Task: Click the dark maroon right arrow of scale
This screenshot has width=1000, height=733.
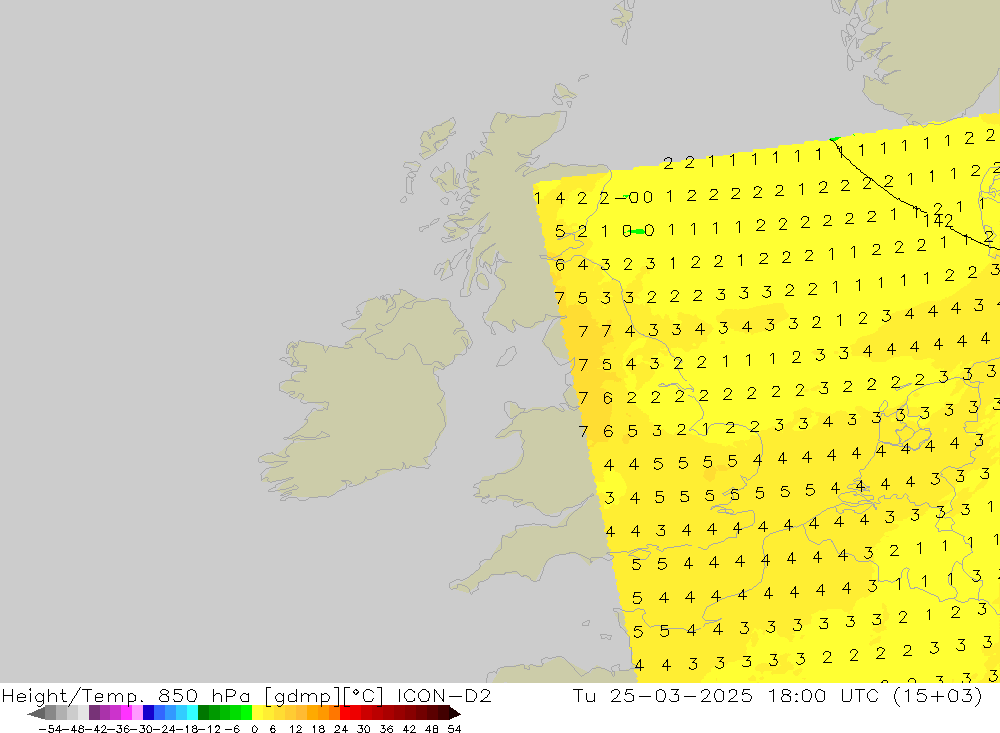Action: click(455, 713)
